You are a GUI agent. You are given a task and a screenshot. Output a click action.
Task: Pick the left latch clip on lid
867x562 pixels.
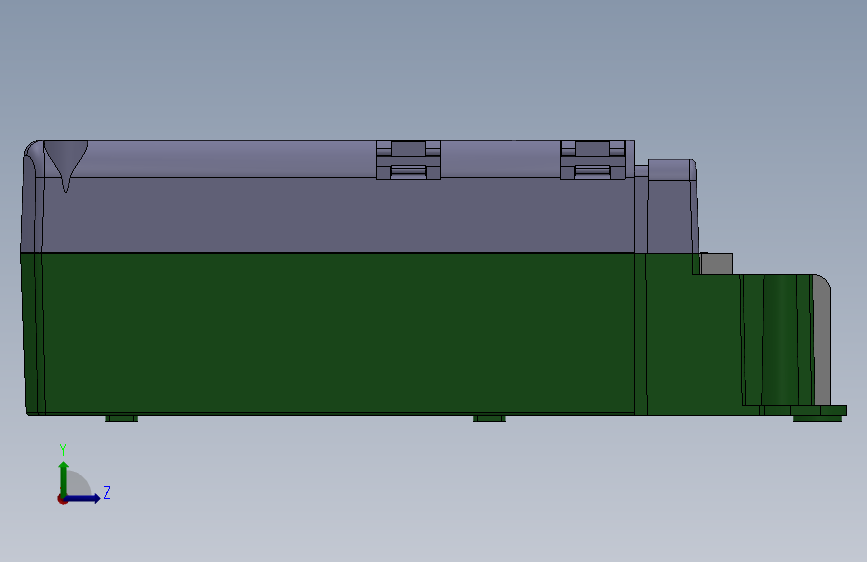(408, 160)
